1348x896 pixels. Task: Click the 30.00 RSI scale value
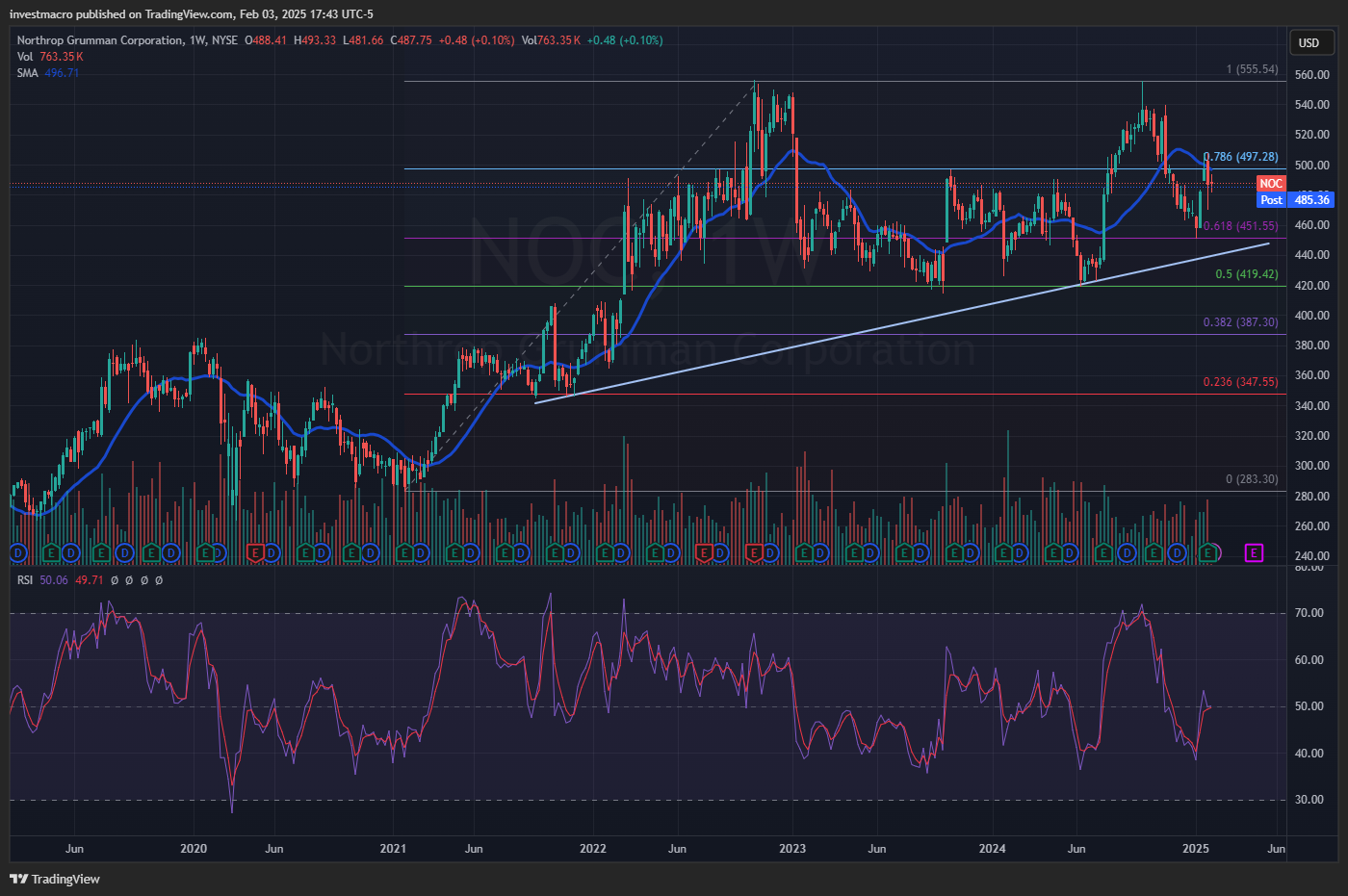[1309, 800]
